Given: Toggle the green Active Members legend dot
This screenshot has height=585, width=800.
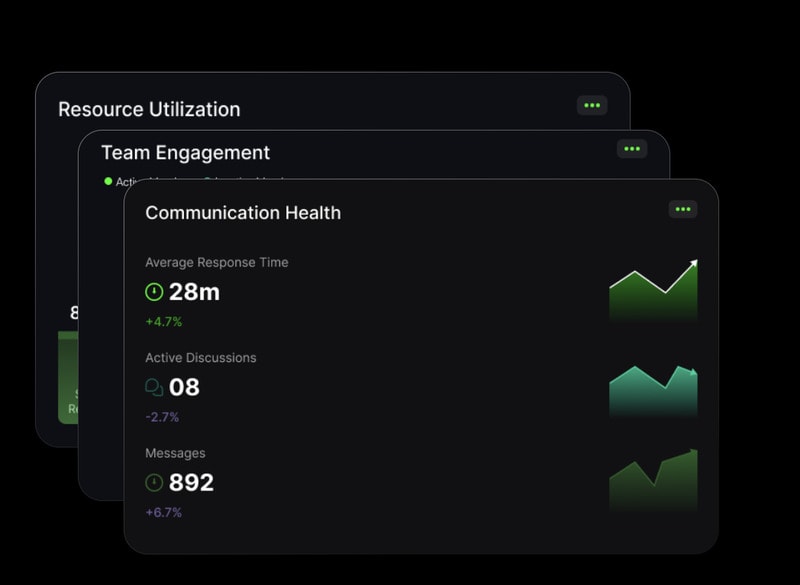Looking at the screenshot, I should 108,181.
